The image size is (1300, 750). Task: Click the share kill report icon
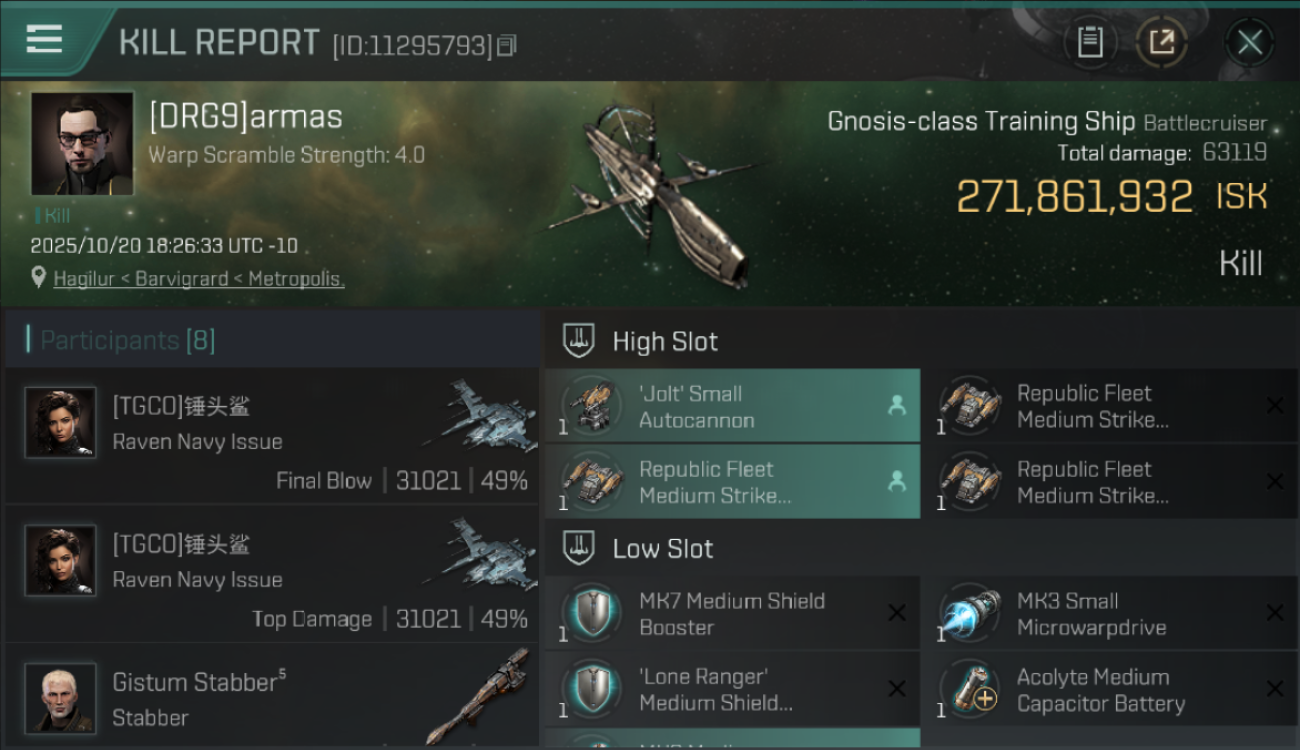pos(1161,42)
